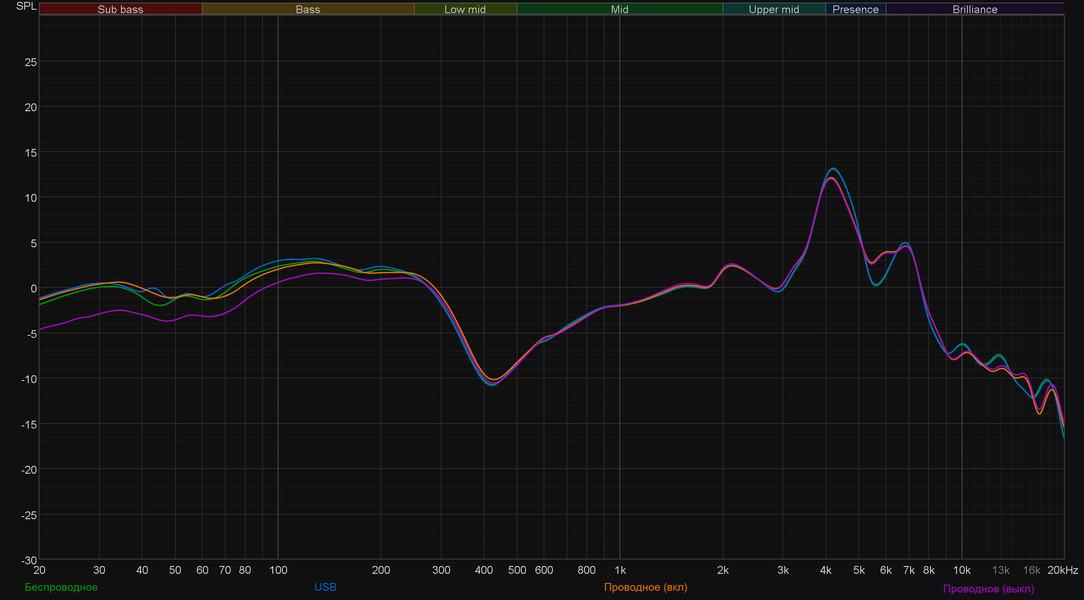
Task: Click the 2k frequency tick label
Action: 723,570
